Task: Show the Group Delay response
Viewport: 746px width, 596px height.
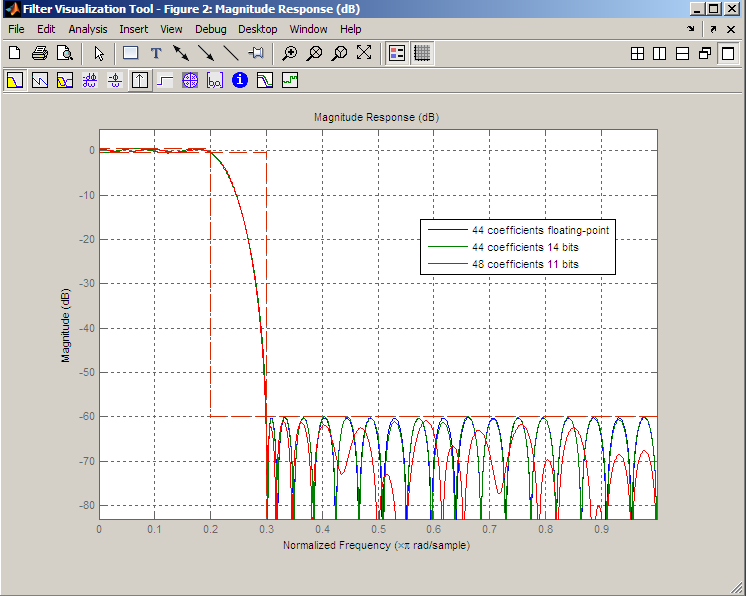Action: click(x=90, y=80)
